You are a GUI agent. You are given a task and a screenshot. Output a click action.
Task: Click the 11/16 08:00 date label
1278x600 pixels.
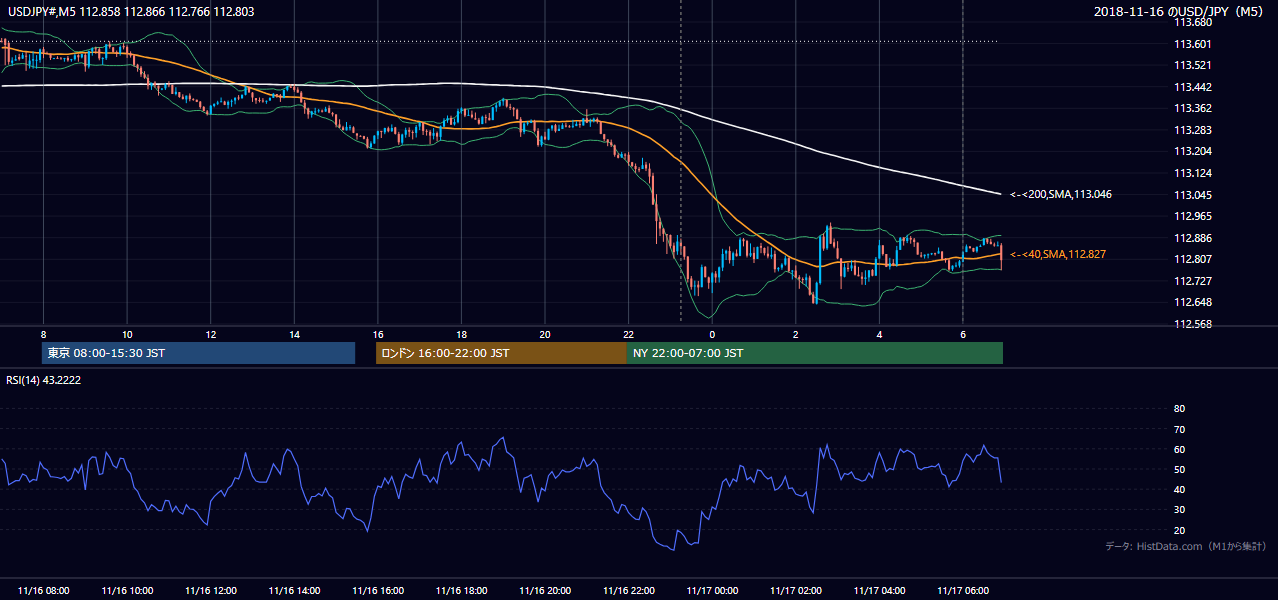pyautogui.click(x=43, y=591)
